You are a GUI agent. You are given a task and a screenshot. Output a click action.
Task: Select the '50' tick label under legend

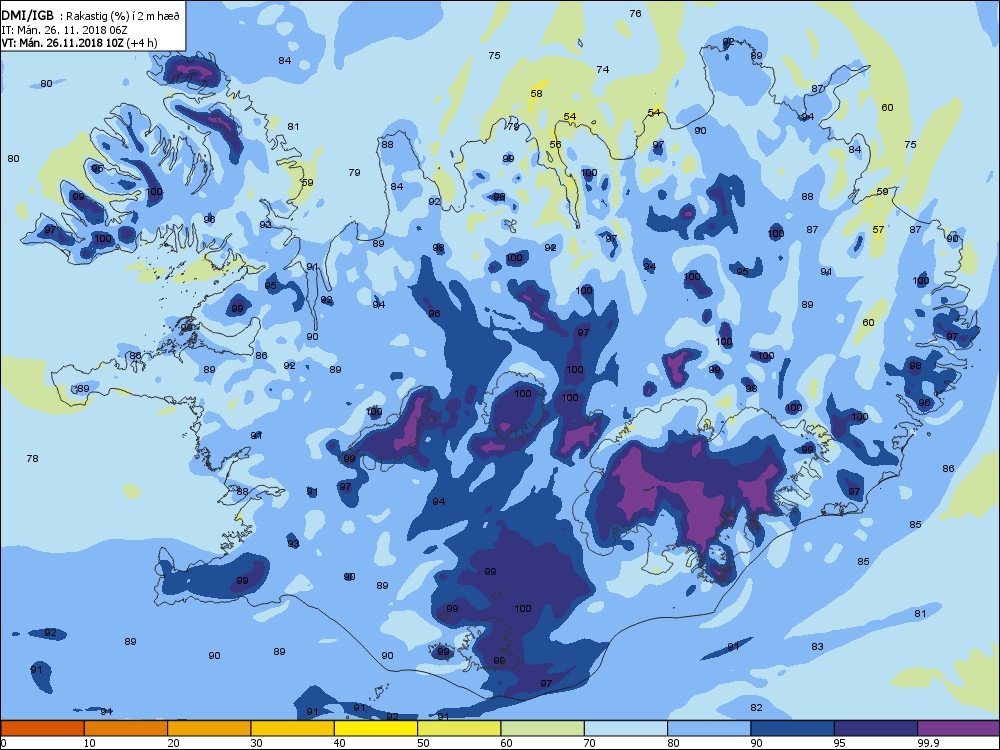tap(423, 742)
